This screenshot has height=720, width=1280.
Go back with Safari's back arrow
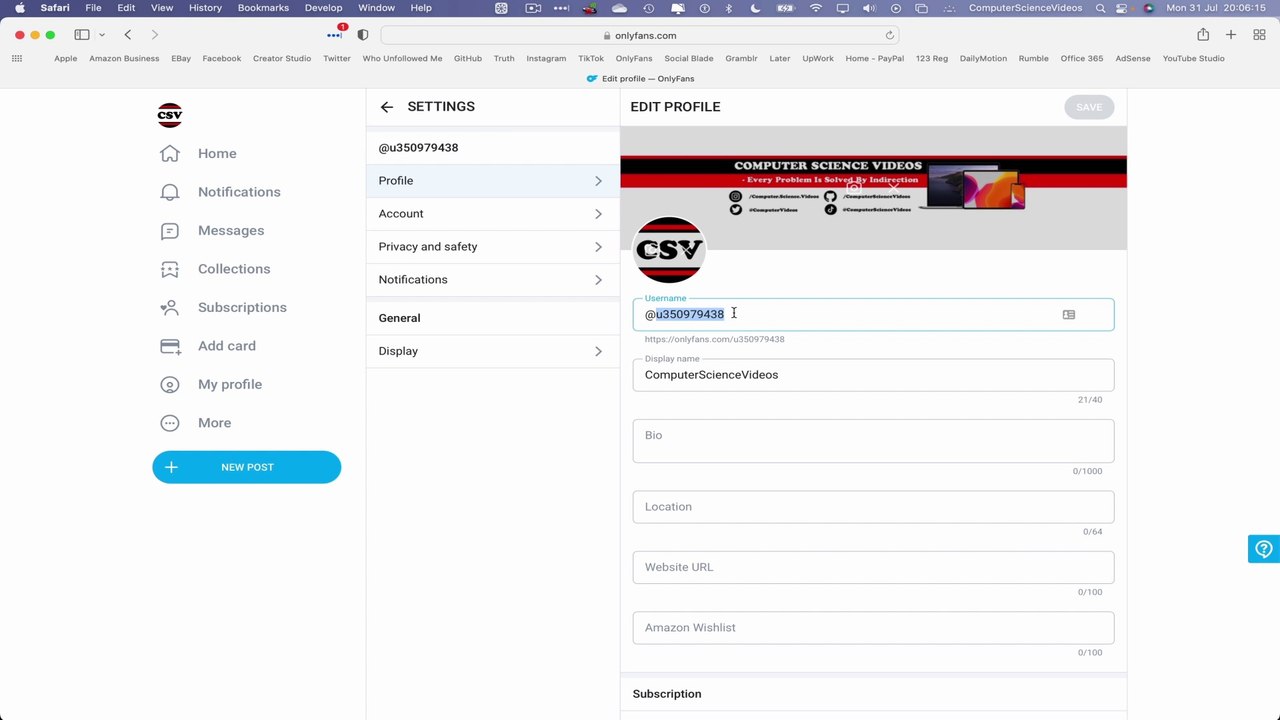(x=128, y=35)
